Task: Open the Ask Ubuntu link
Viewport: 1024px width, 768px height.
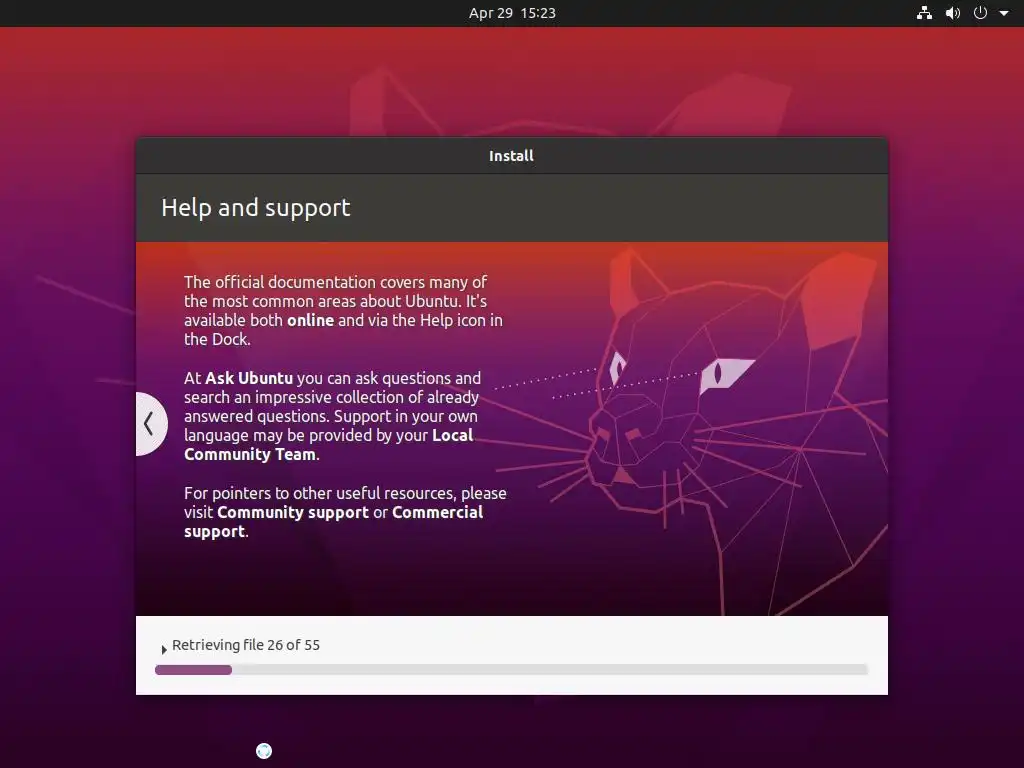Action: click(249, 378)
